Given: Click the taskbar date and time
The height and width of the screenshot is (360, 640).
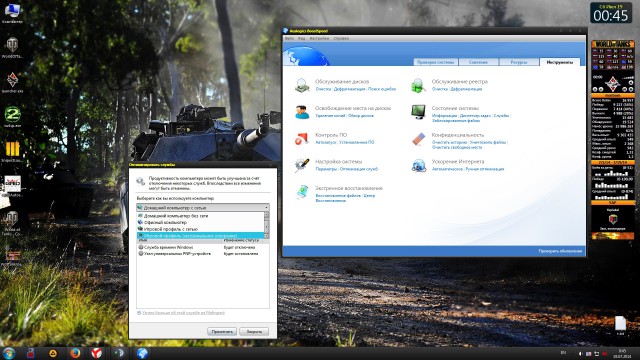Looking at the screenshot, I should 622,353.
